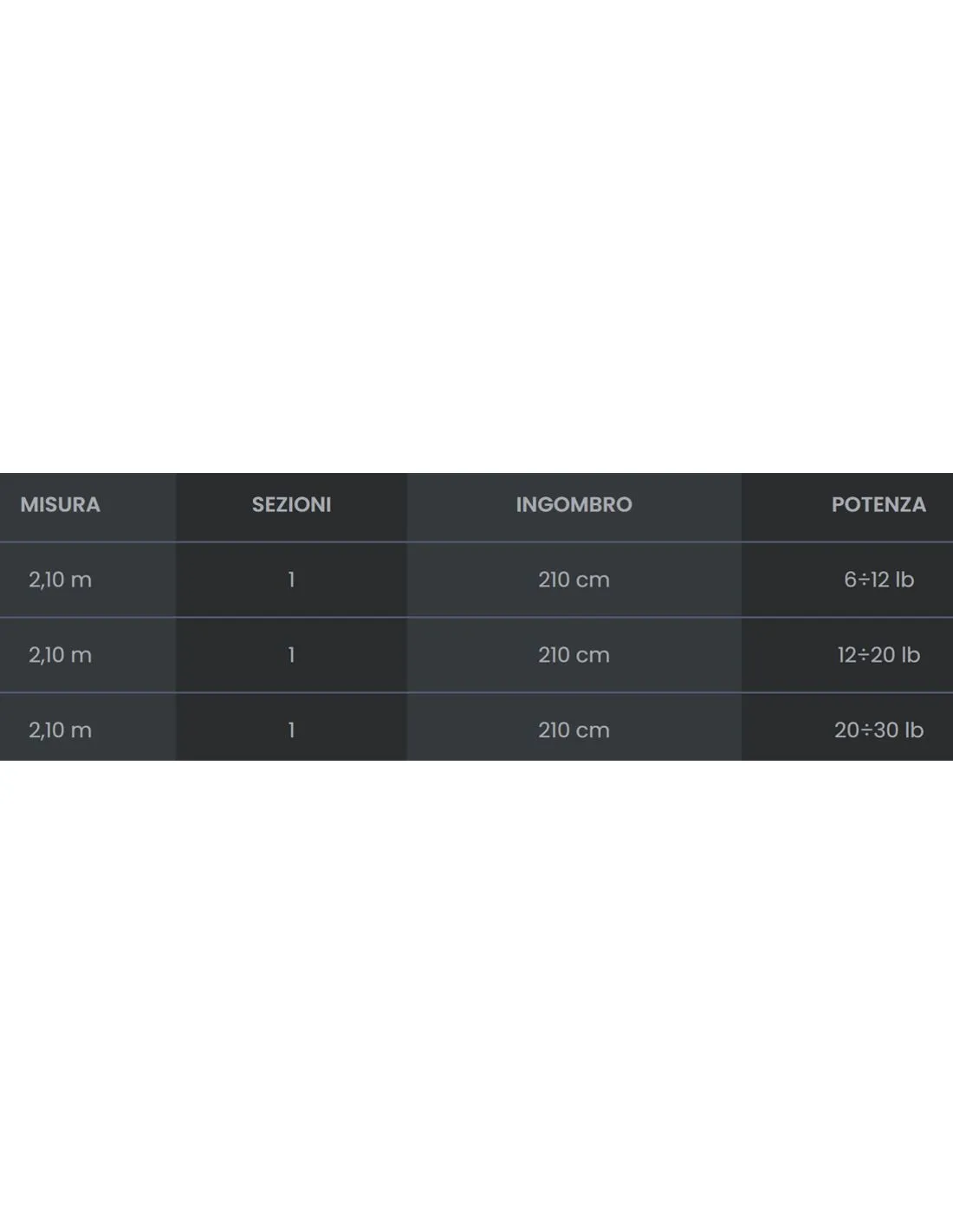Click 210 cm in the third row

click(574, 730)
